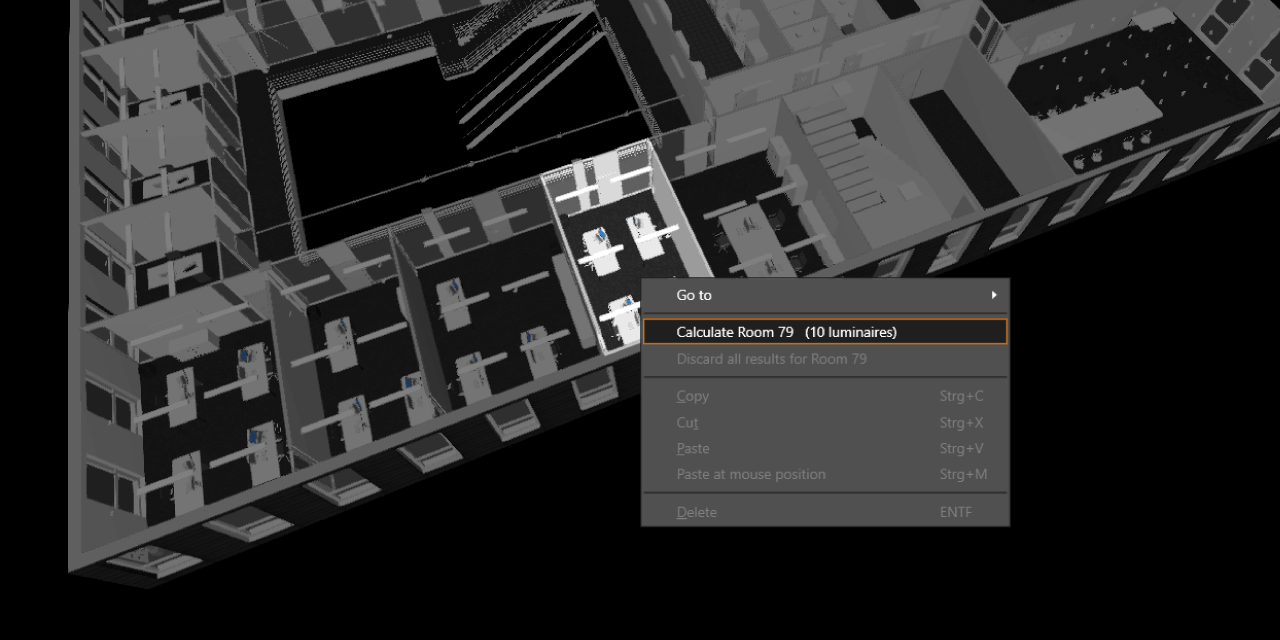
Task: Choose Cut from the context menu
Action: click(x=687, y=423)
